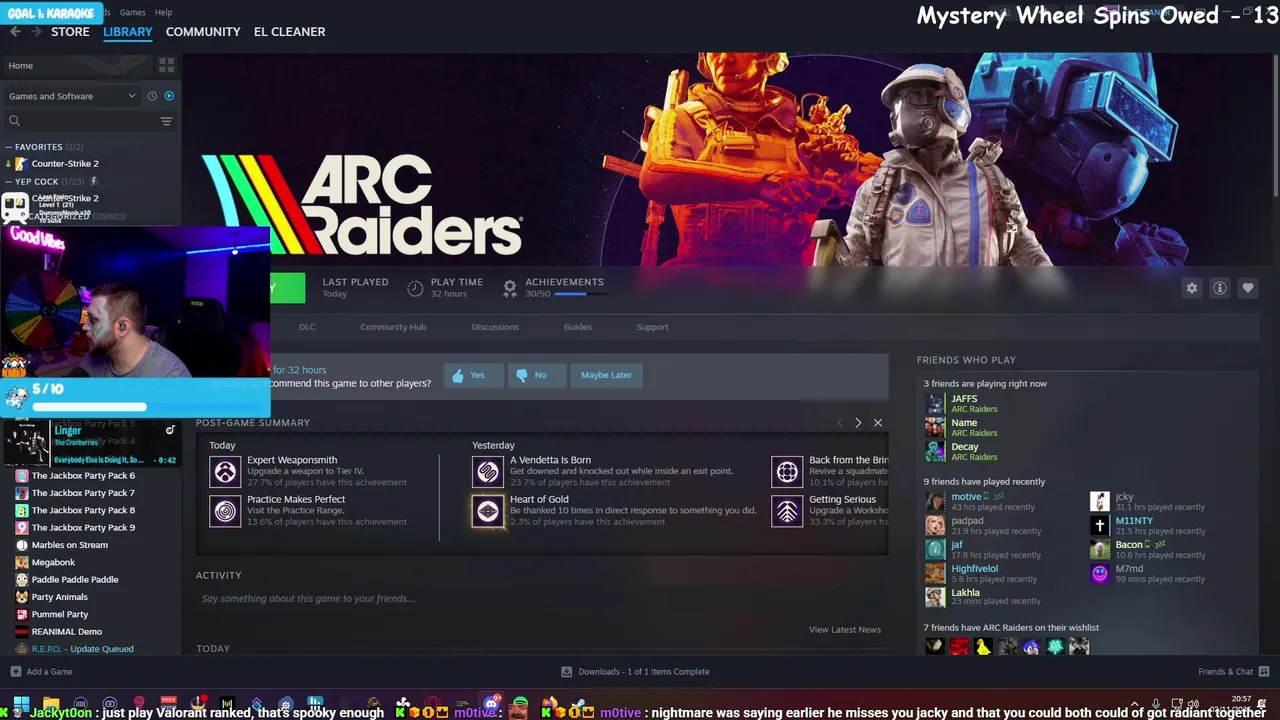Show game information icon

point(1219,288)
